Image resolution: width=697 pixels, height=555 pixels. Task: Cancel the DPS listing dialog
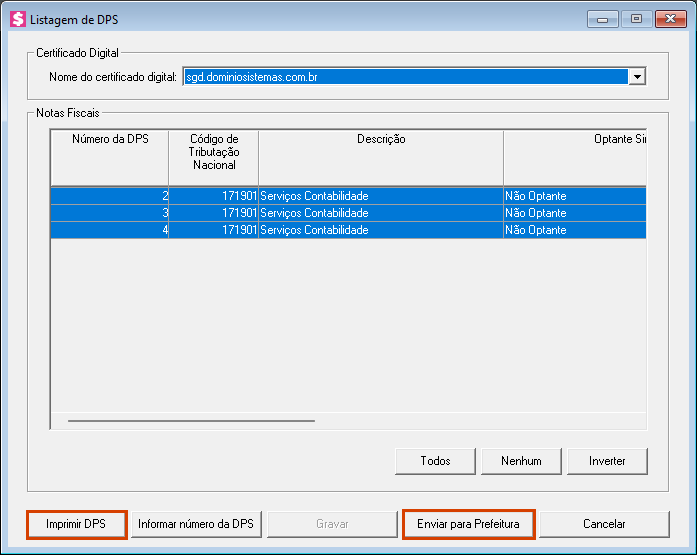(x=603, y=524)
